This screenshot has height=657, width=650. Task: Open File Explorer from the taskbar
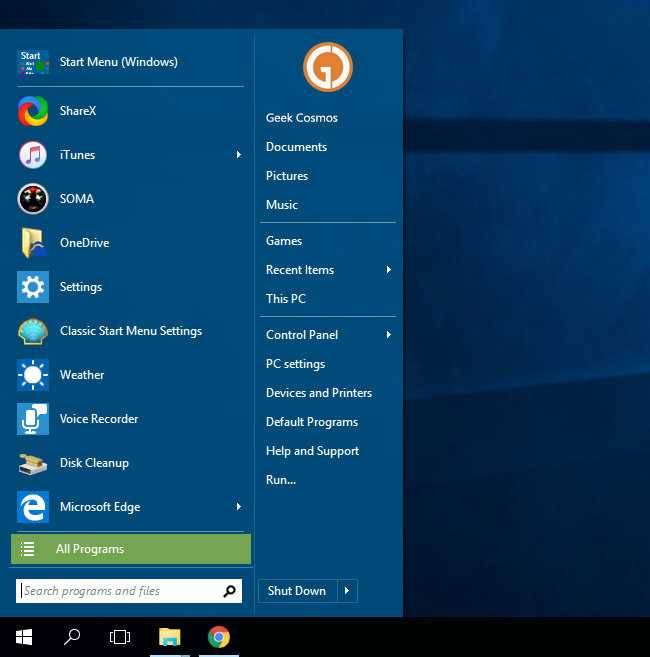[170, 637]
